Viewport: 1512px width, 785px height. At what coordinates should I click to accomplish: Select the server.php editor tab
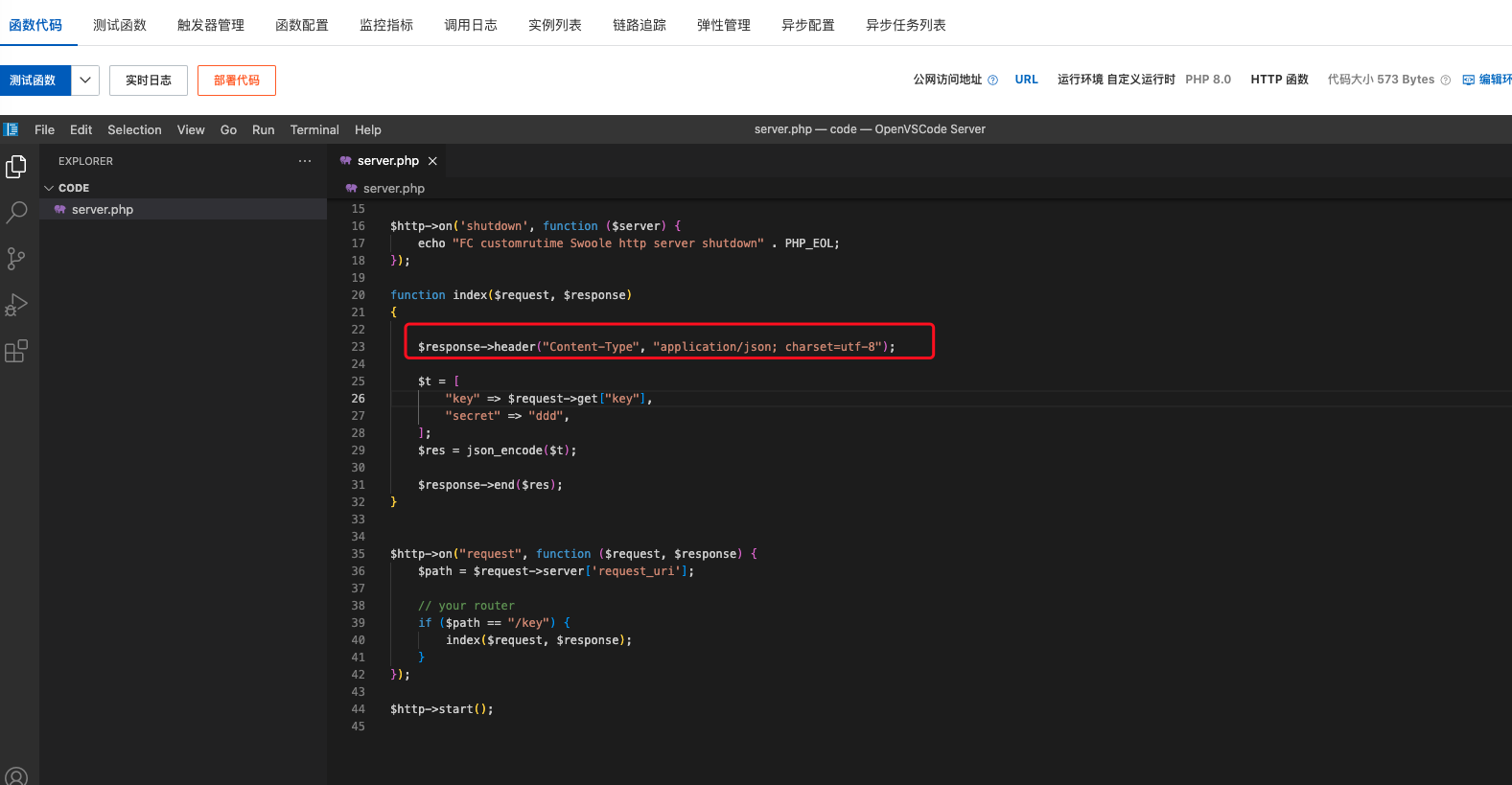(x=388, y=161)
